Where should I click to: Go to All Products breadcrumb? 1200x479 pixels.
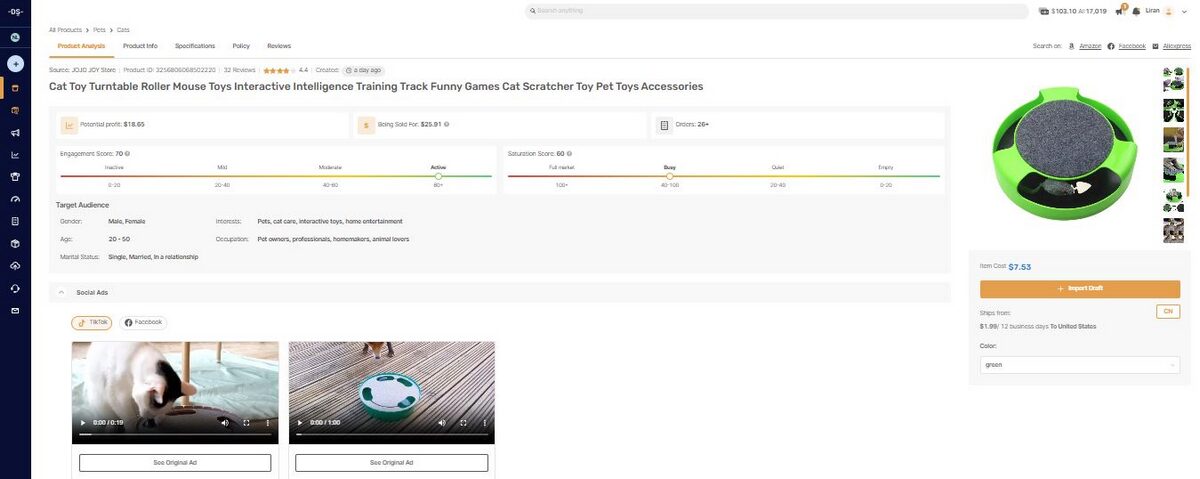pyautogui.click(x=65, y=30)
